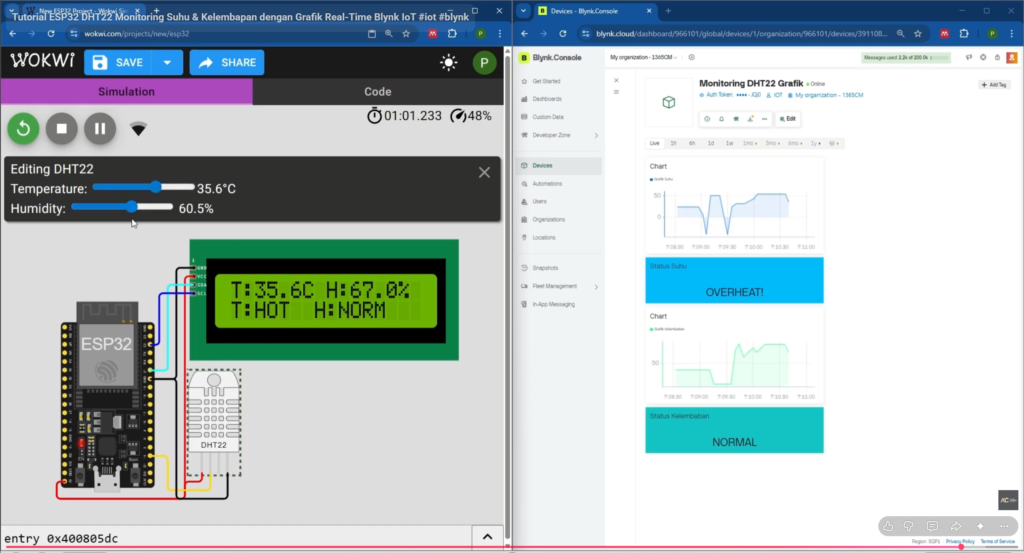Viewport: 1024px width, 553px height.
Task: Click the SHARE button in Wokwi
Action: tap(227, 63)
